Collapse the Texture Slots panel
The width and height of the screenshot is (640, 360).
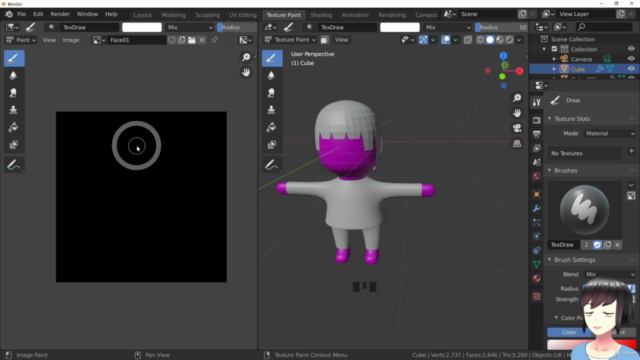pos(549,119)
